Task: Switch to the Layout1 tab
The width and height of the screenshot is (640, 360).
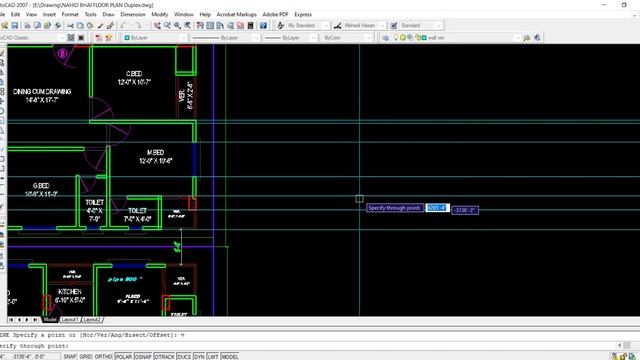Action: click(70, 320)
